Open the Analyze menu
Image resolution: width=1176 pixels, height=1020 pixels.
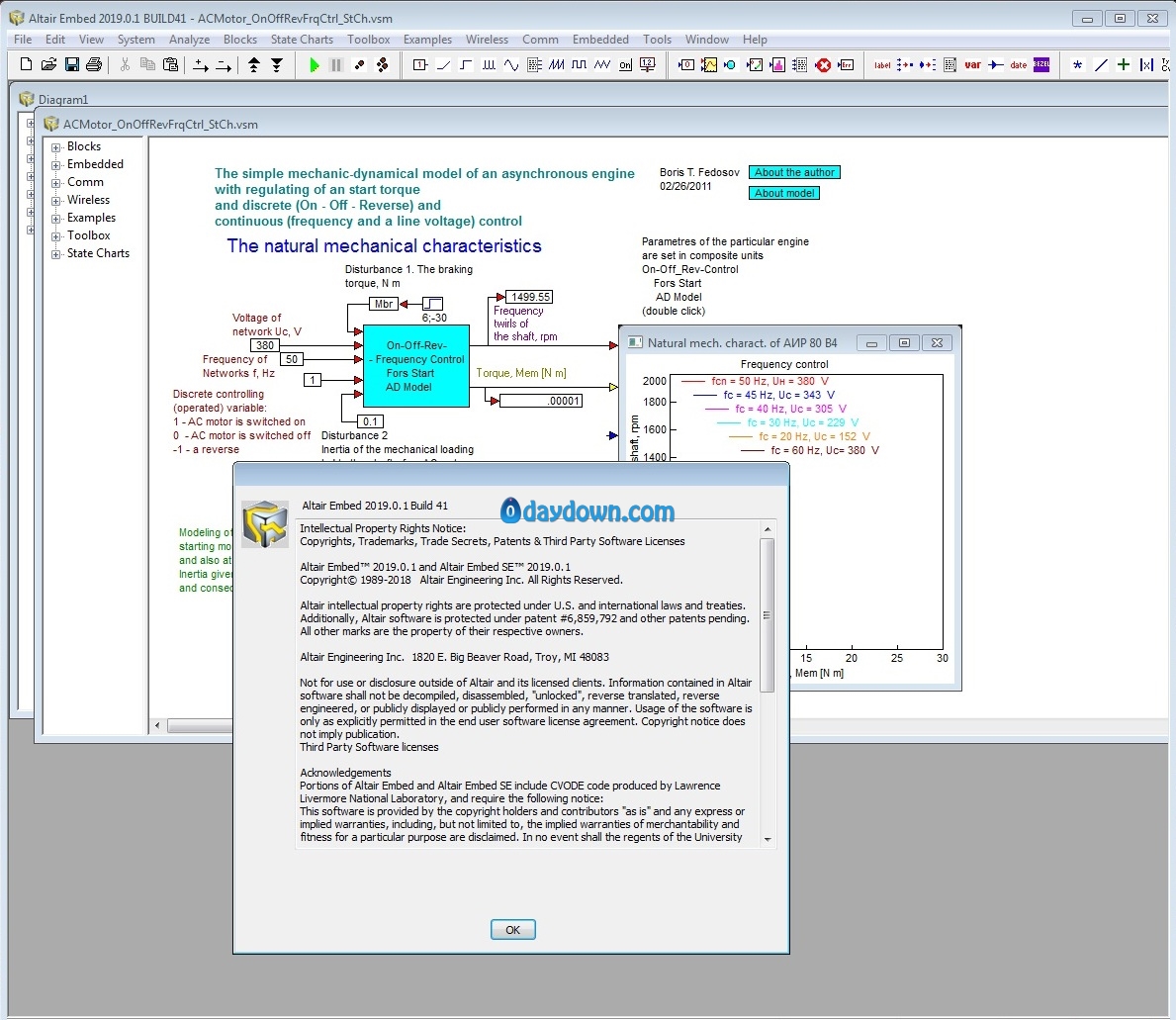189,40
